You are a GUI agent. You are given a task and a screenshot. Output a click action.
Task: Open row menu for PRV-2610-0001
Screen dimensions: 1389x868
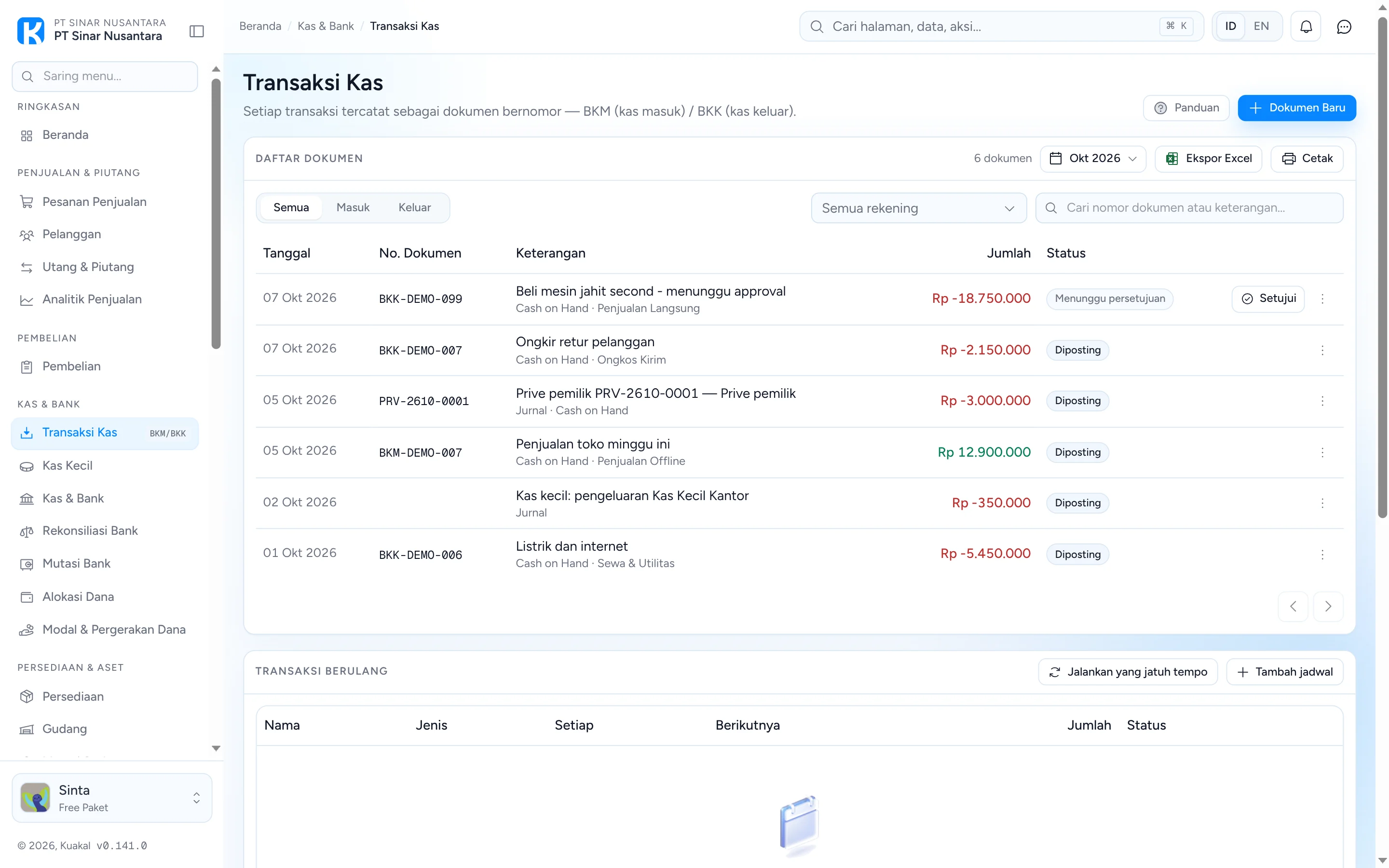click(1322, 401)
